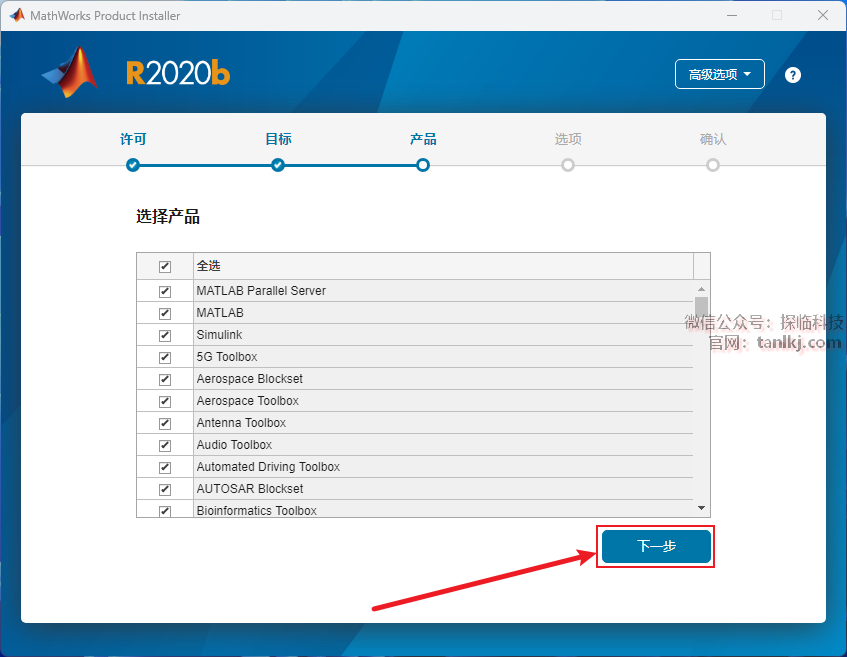The width and height of the screenshot is (847, 657).
Task: Toggle the 5G Toolbox checkbox
Action: (165, 358)
